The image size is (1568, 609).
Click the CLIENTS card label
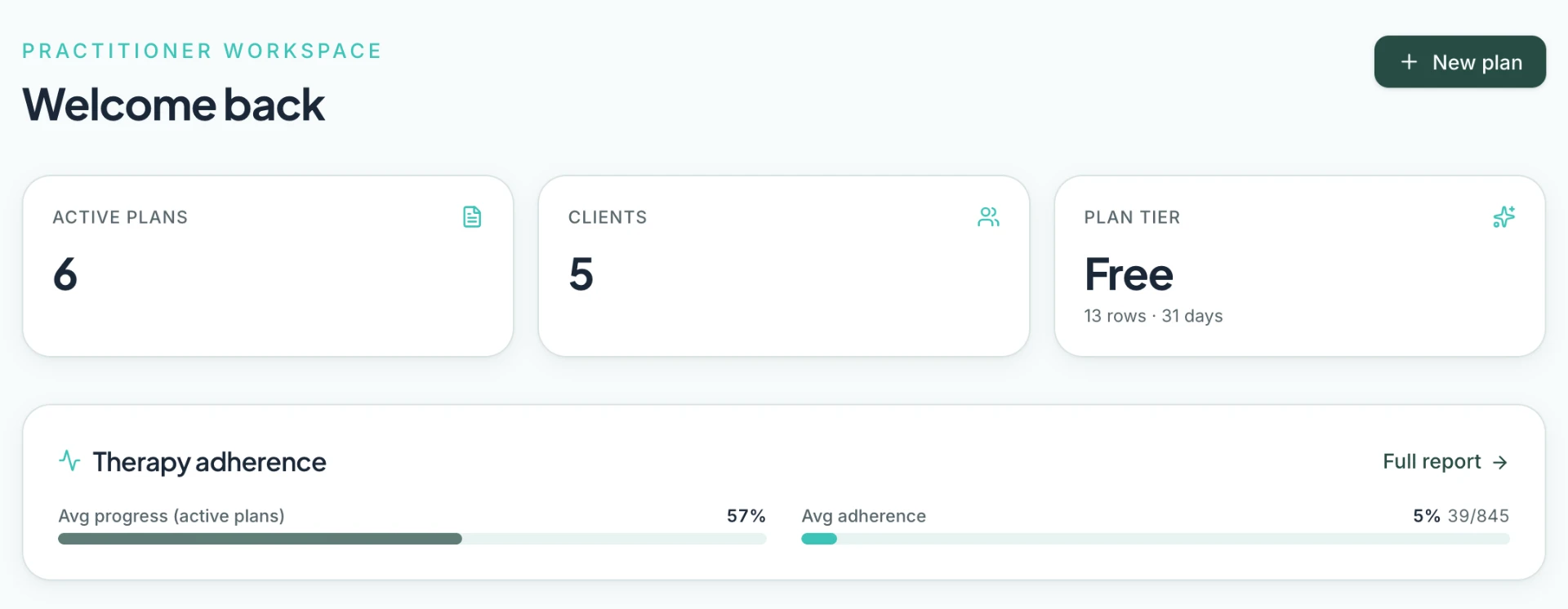tap(608, 217)
